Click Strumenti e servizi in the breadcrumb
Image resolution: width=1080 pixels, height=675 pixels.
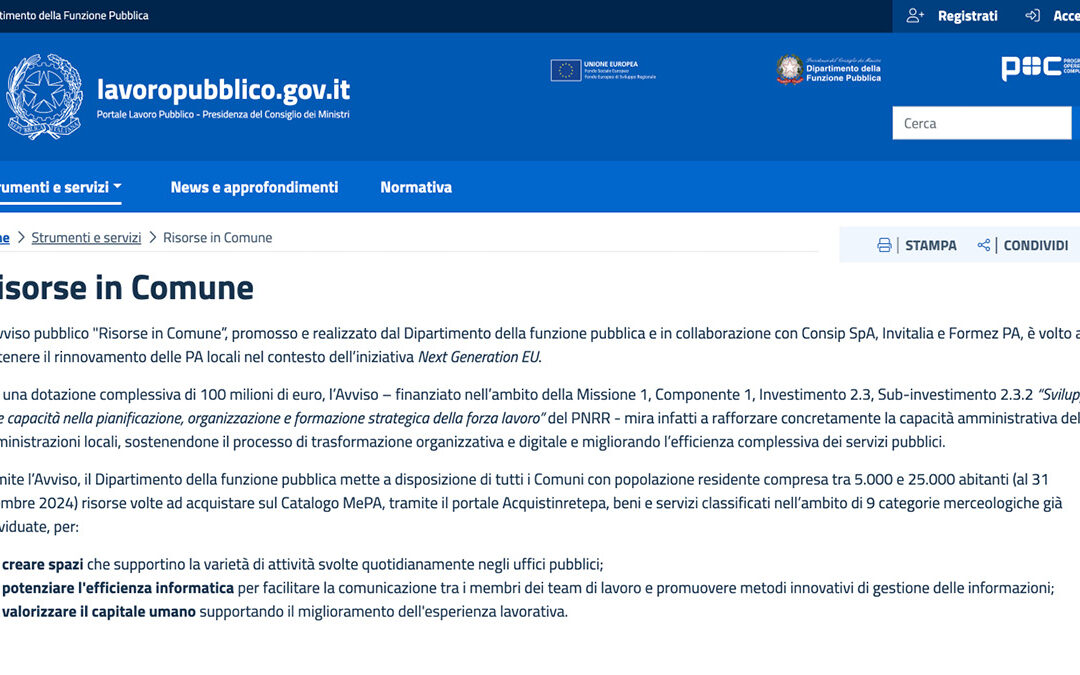pos(86,237)
